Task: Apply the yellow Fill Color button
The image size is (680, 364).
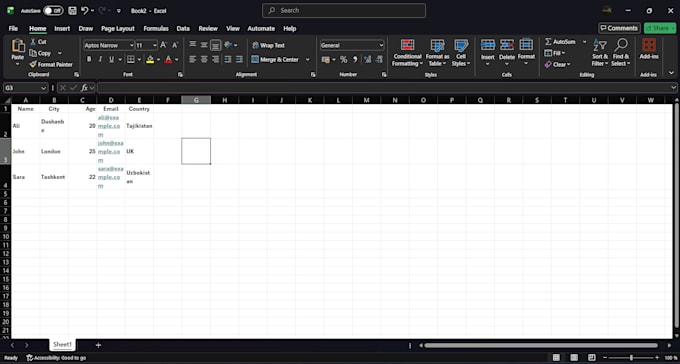Action: (150, 59)
